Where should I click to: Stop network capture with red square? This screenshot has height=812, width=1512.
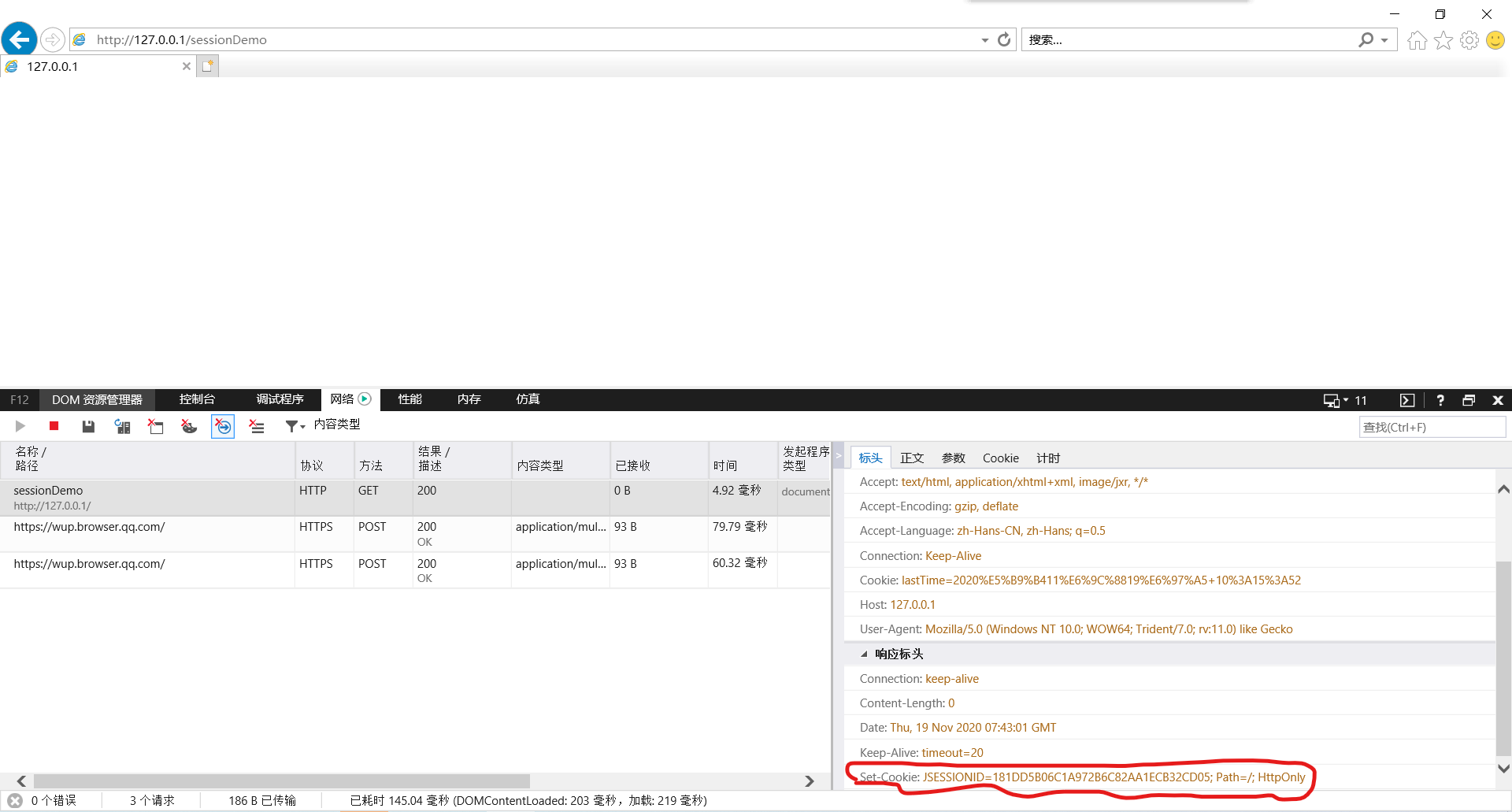54,426
